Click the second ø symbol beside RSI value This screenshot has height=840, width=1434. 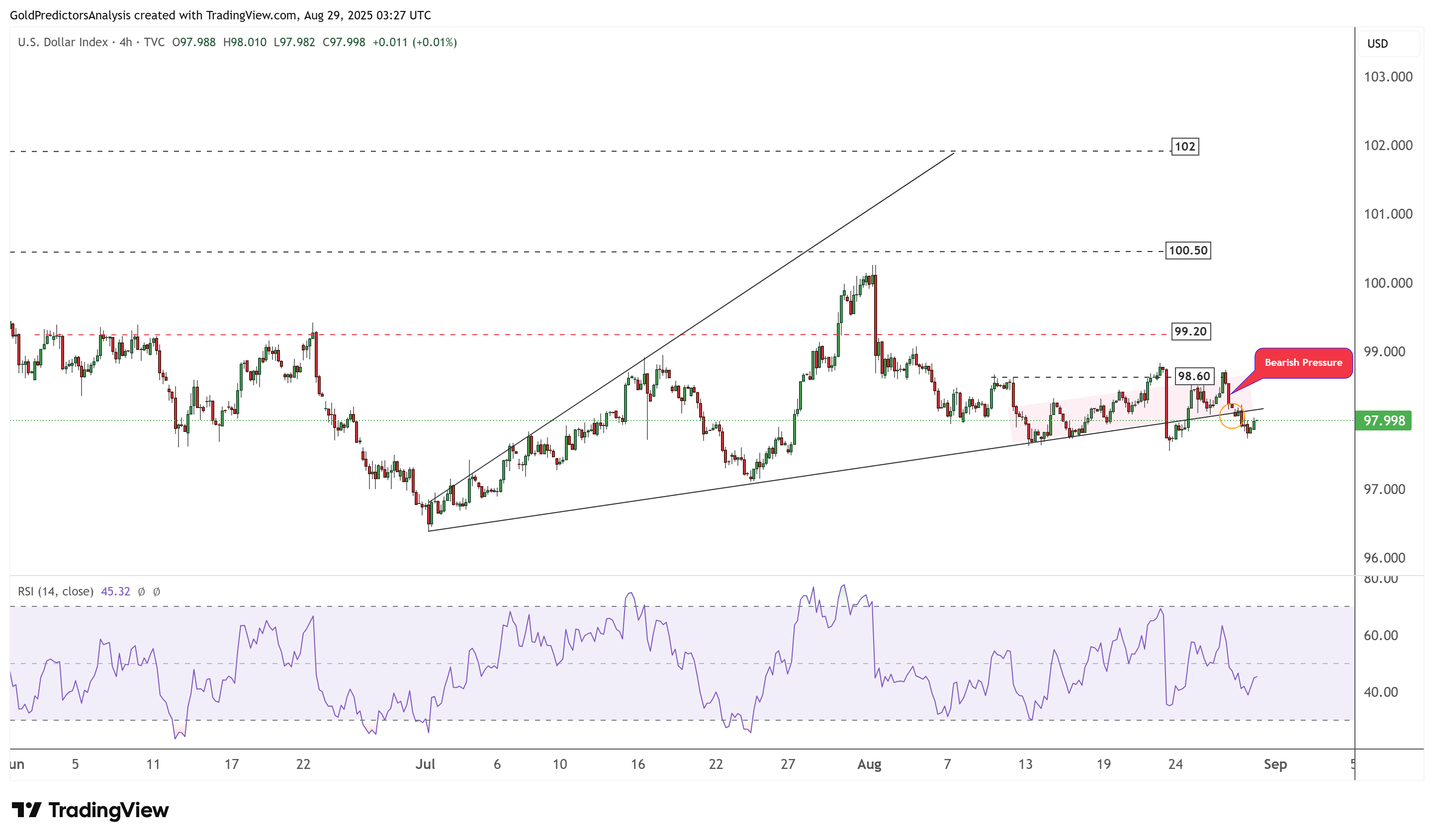click(x=157, y=591)
